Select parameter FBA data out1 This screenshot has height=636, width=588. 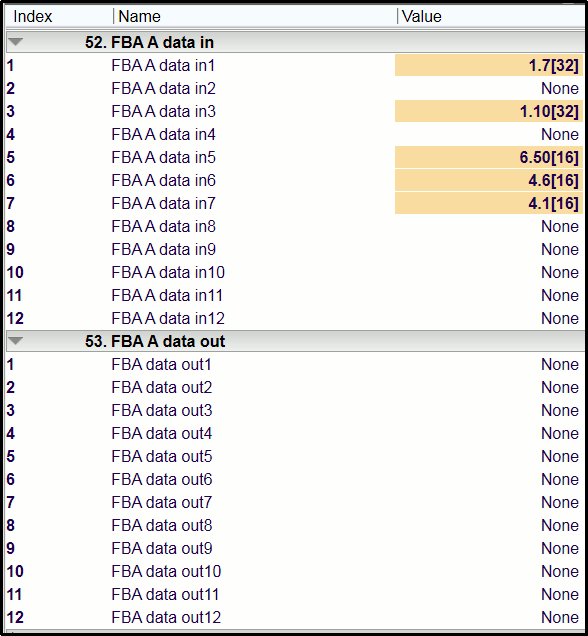coord(161,364)
